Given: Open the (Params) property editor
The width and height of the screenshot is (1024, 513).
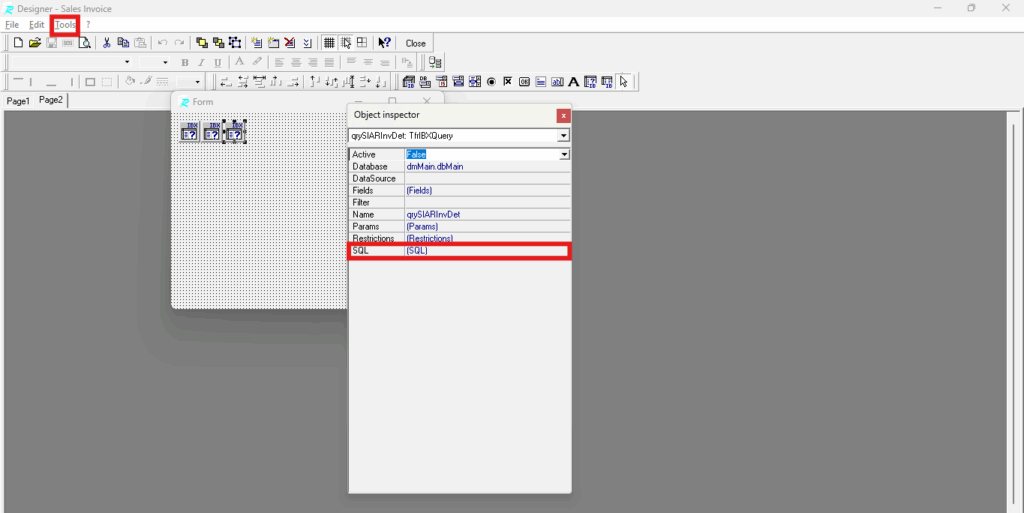Looking at the screenshot, I should coord(487,226).
